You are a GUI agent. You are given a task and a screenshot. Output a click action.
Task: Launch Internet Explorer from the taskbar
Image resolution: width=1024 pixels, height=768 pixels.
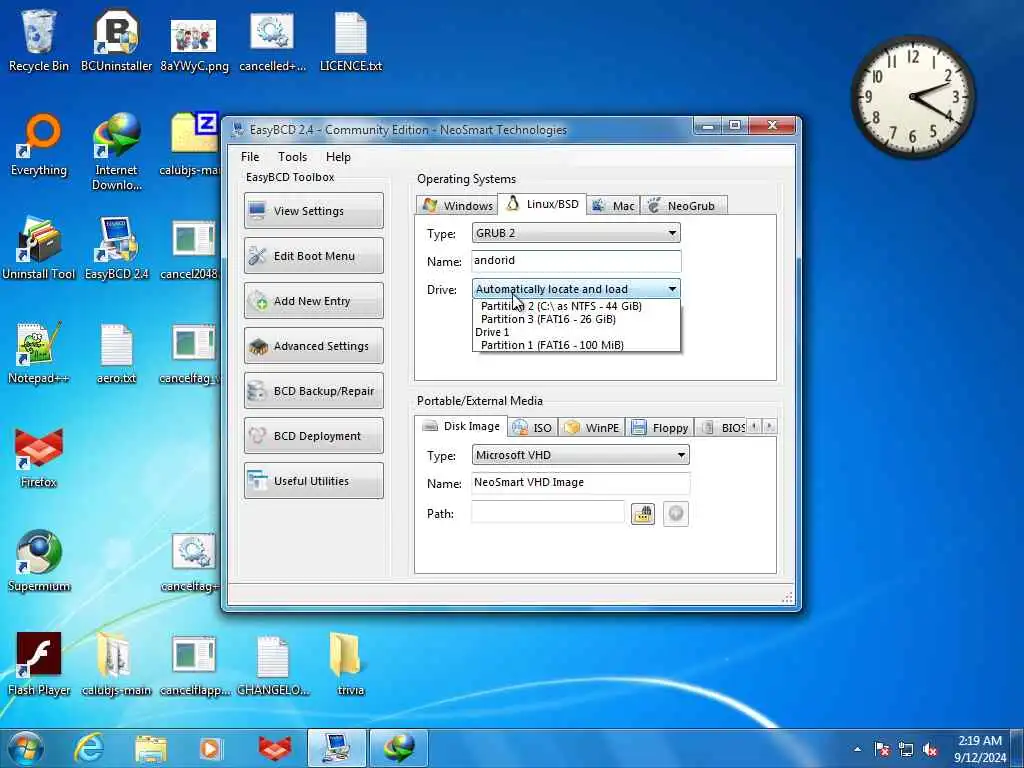(89, 748)
